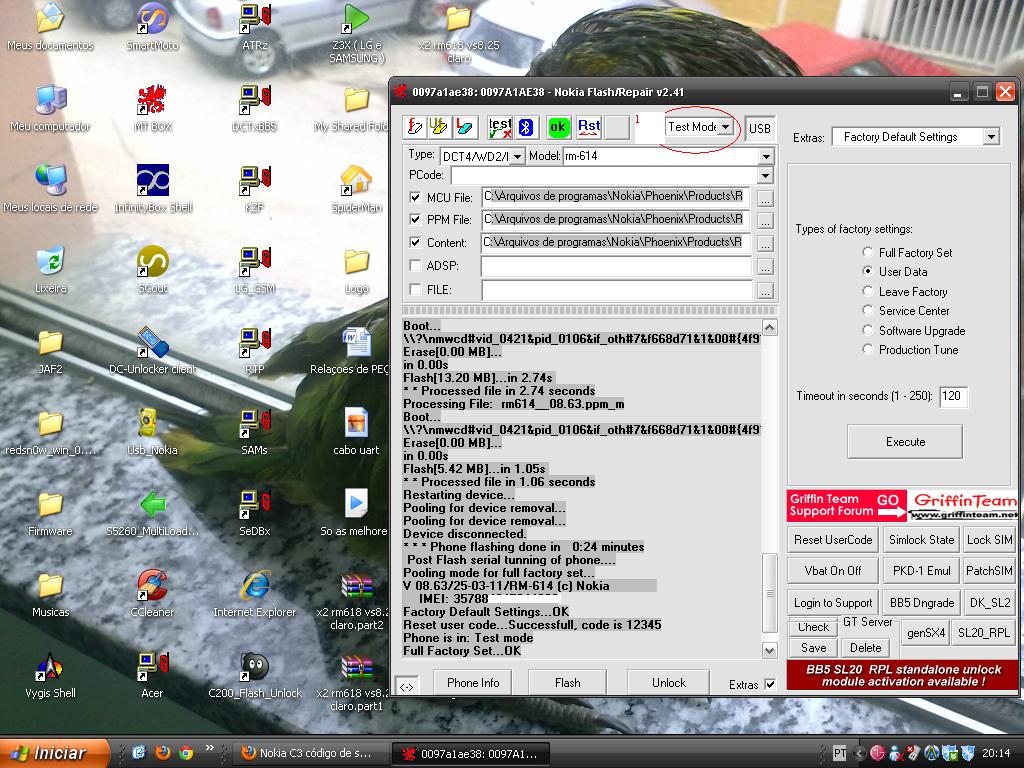1024x768 pixels.
Task: Switch to Nokia C3 código Firefox taskbar item
Action: point(308,753)
